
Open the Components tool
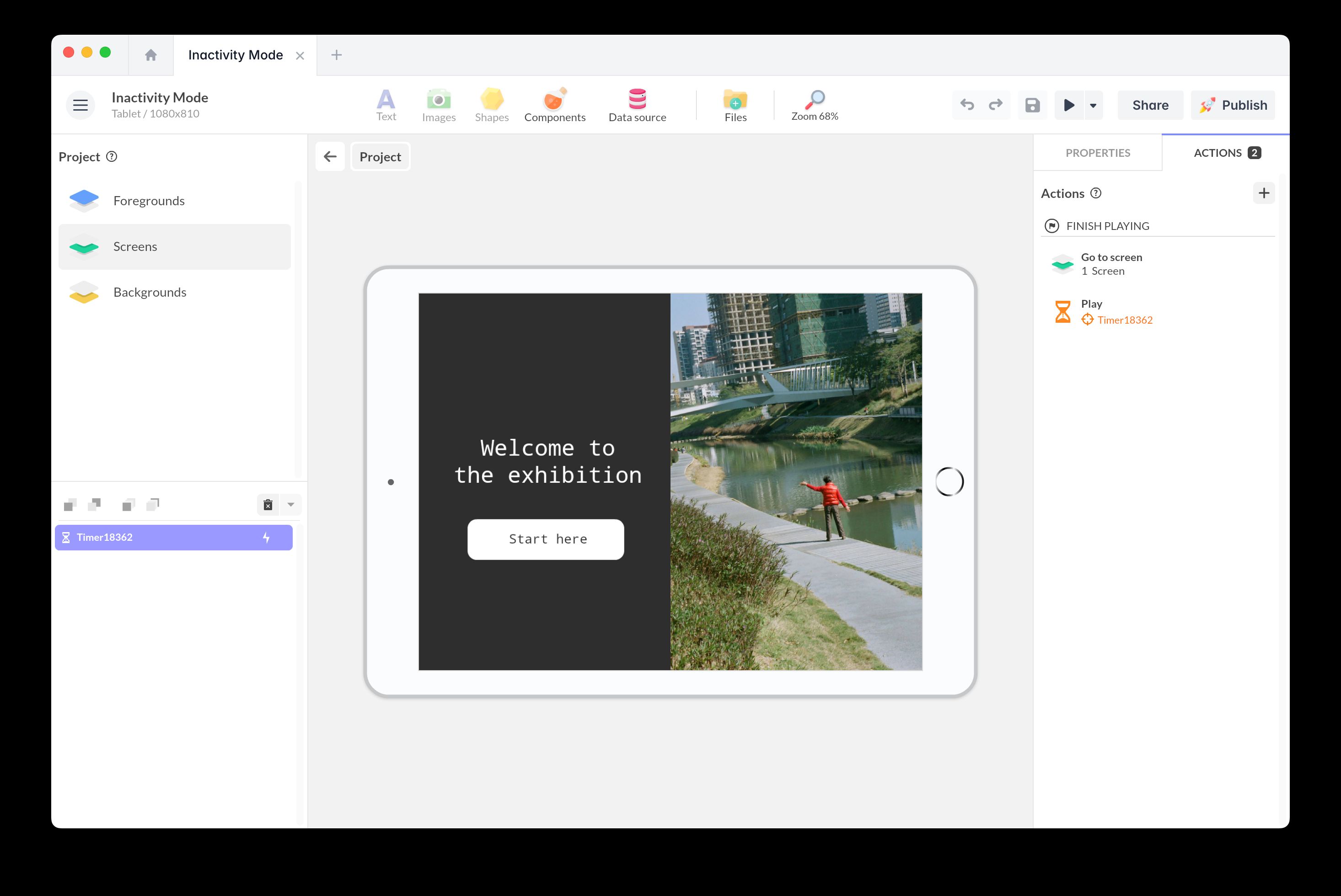click(x=554, y=105)
